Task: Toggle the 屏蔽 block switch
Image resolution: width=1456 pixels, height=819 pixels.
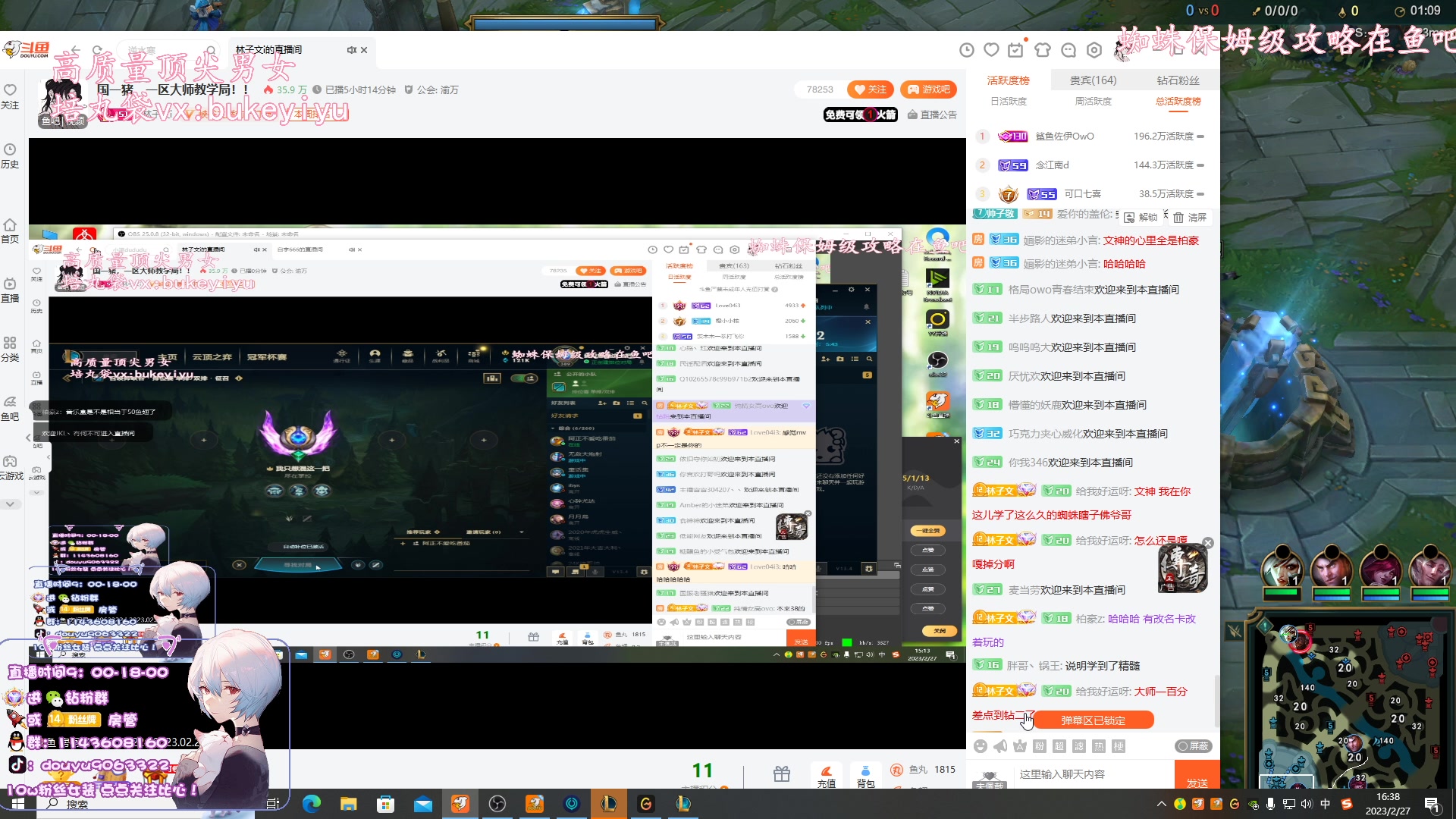Action: 1194,746
